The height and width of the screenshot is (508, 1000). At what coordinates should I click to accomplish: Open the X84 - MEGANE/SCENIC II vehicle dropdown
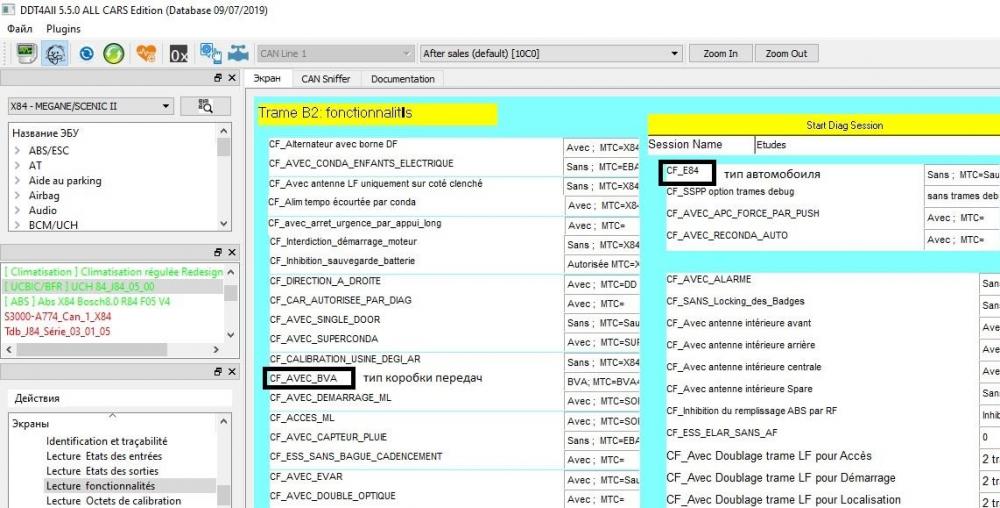pyautogui.click(x=90, y=106)
